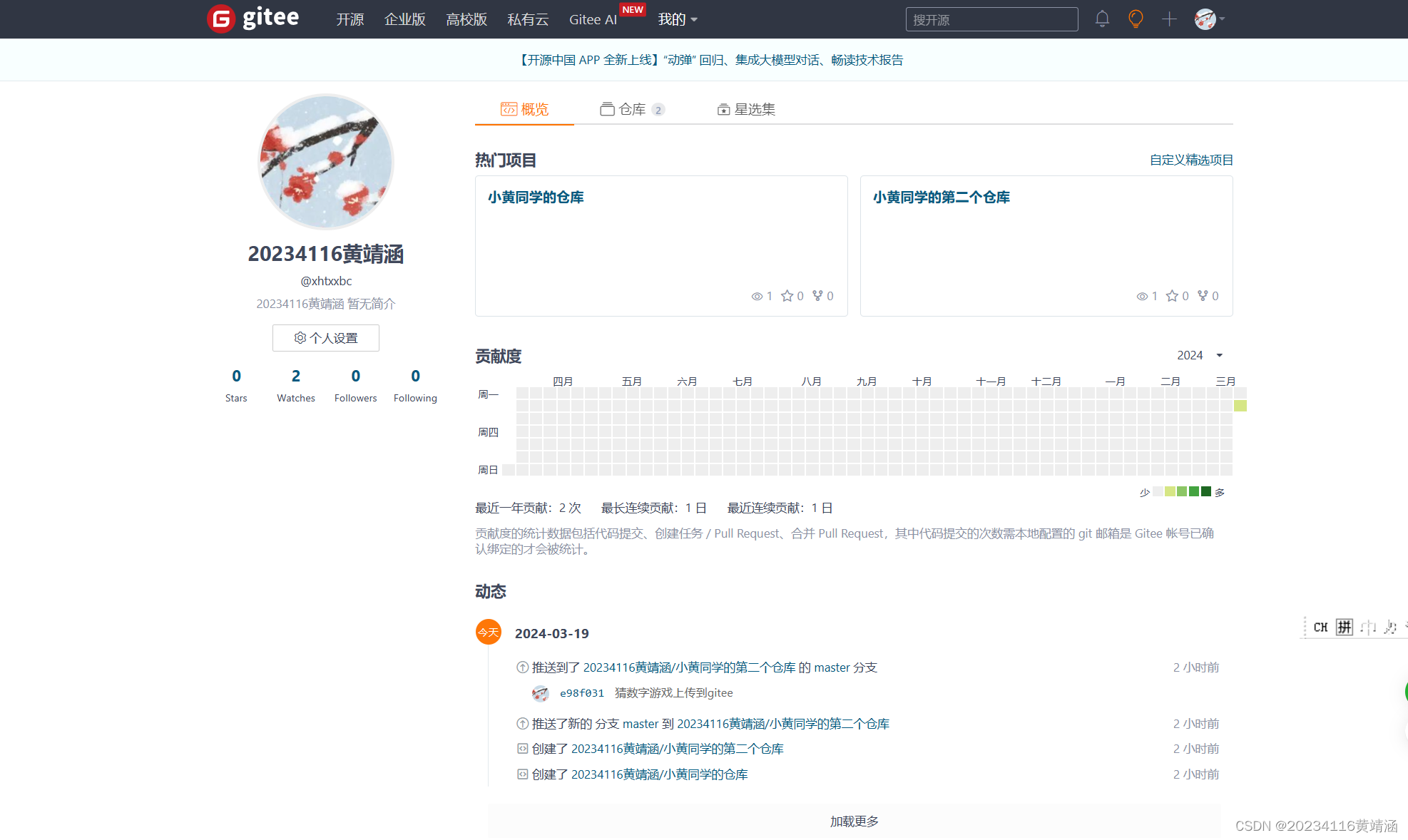Open the notifications bell icon
Image resolution: width=1408 pixels, height=840 pixels.
1102,19
